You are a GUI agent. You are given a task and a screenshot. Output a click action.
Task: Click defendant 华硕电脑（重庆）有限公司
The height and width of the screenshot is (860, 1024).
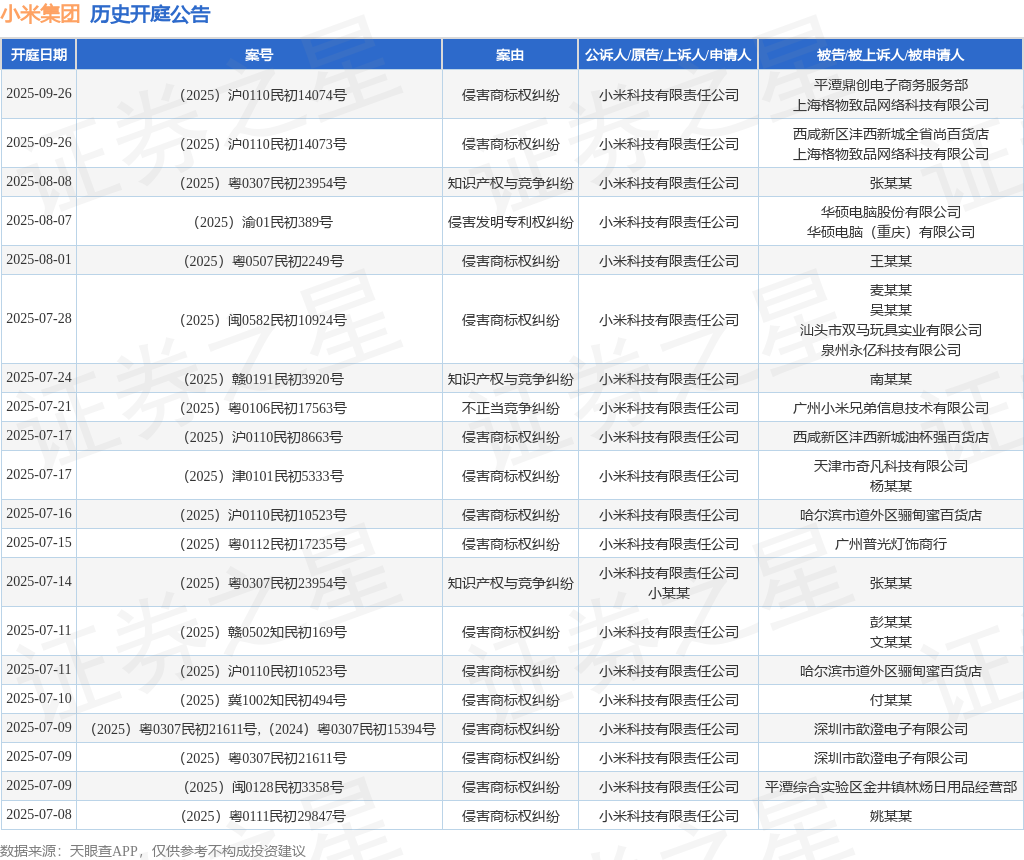tap(891, 232)
